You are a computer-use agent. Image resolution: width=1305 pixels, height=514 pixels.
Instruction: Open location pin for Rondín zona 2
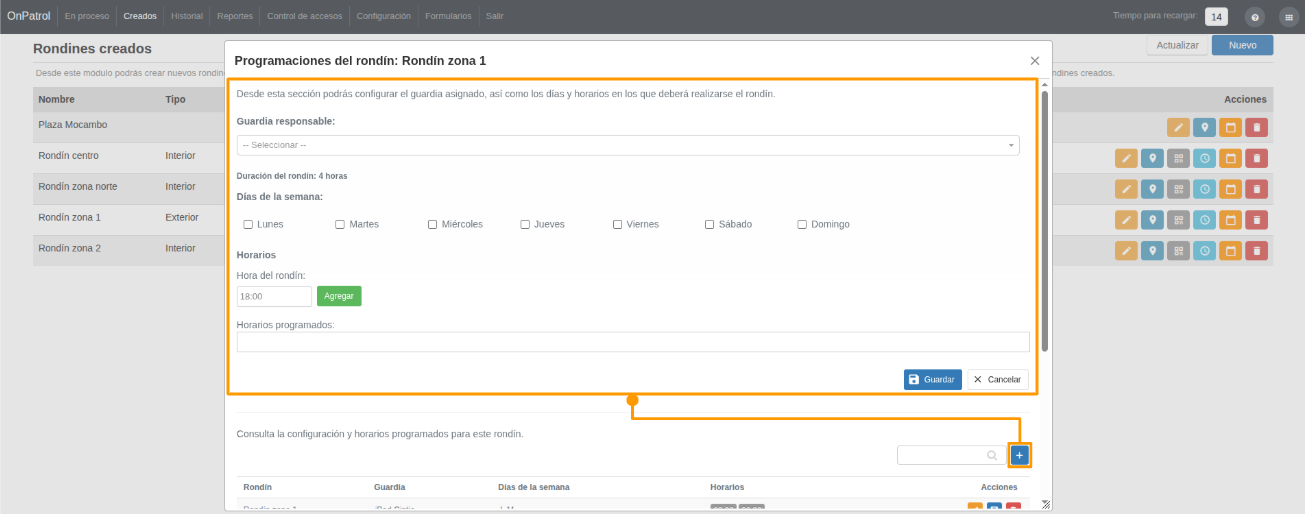coord(1152,251)
